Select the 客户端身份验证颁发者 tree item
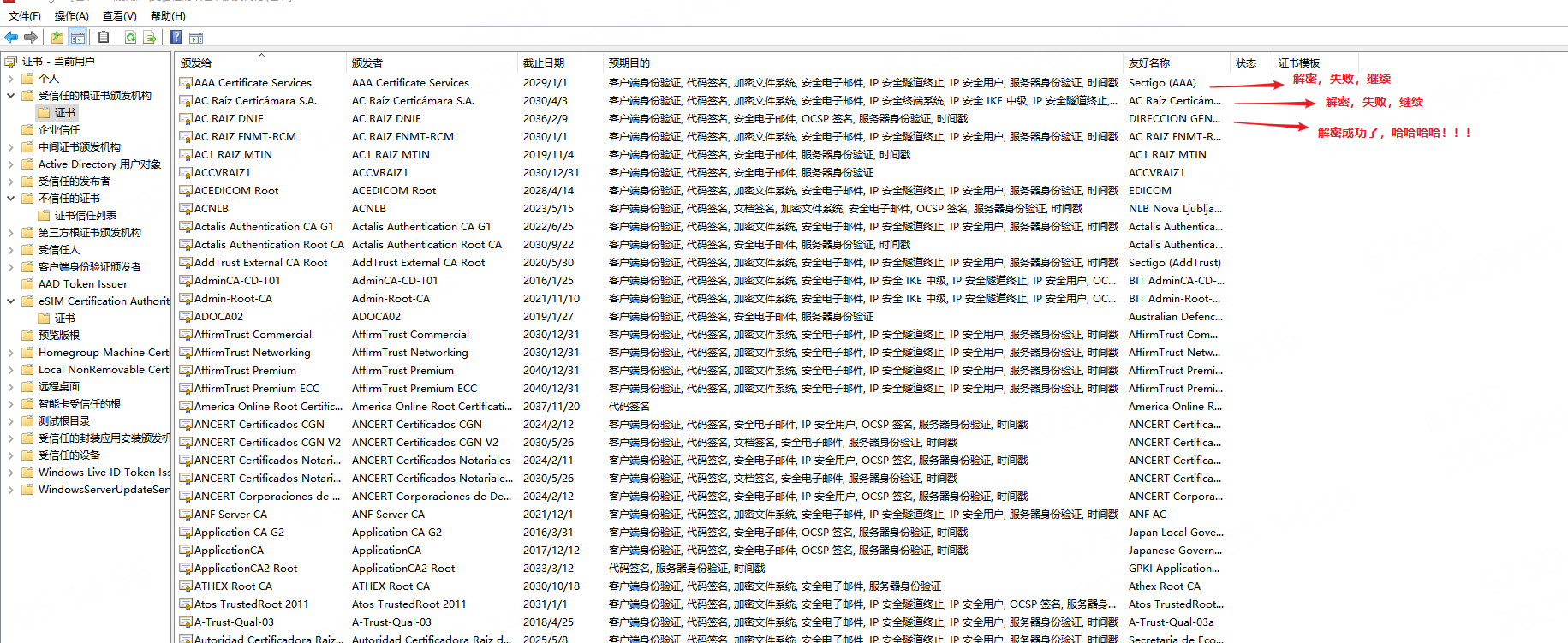This screenshot has width=1568, height=643. (90, 267)
